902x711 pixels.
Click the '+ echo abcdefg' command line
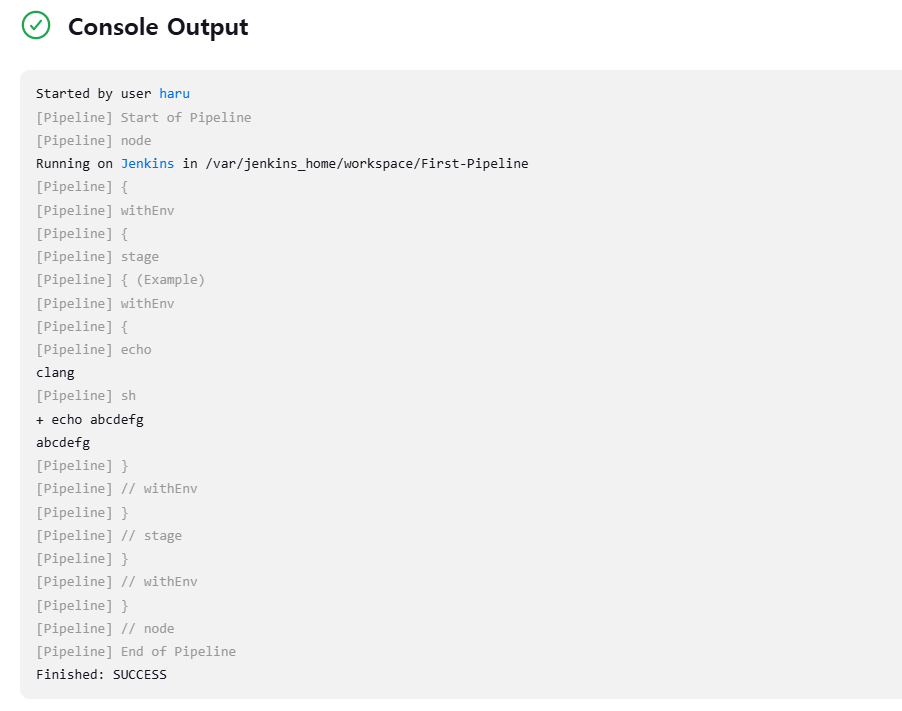tap(90, 419)
